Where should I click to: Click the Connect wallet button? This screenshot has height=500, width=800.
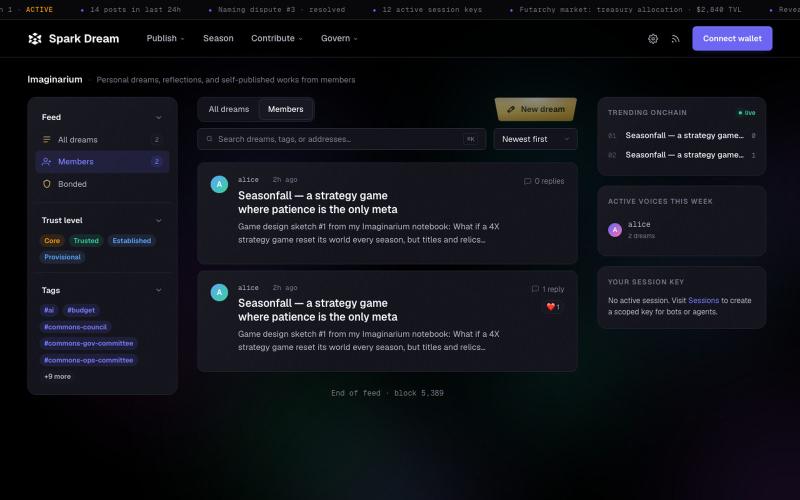click(x=732, y=38)
